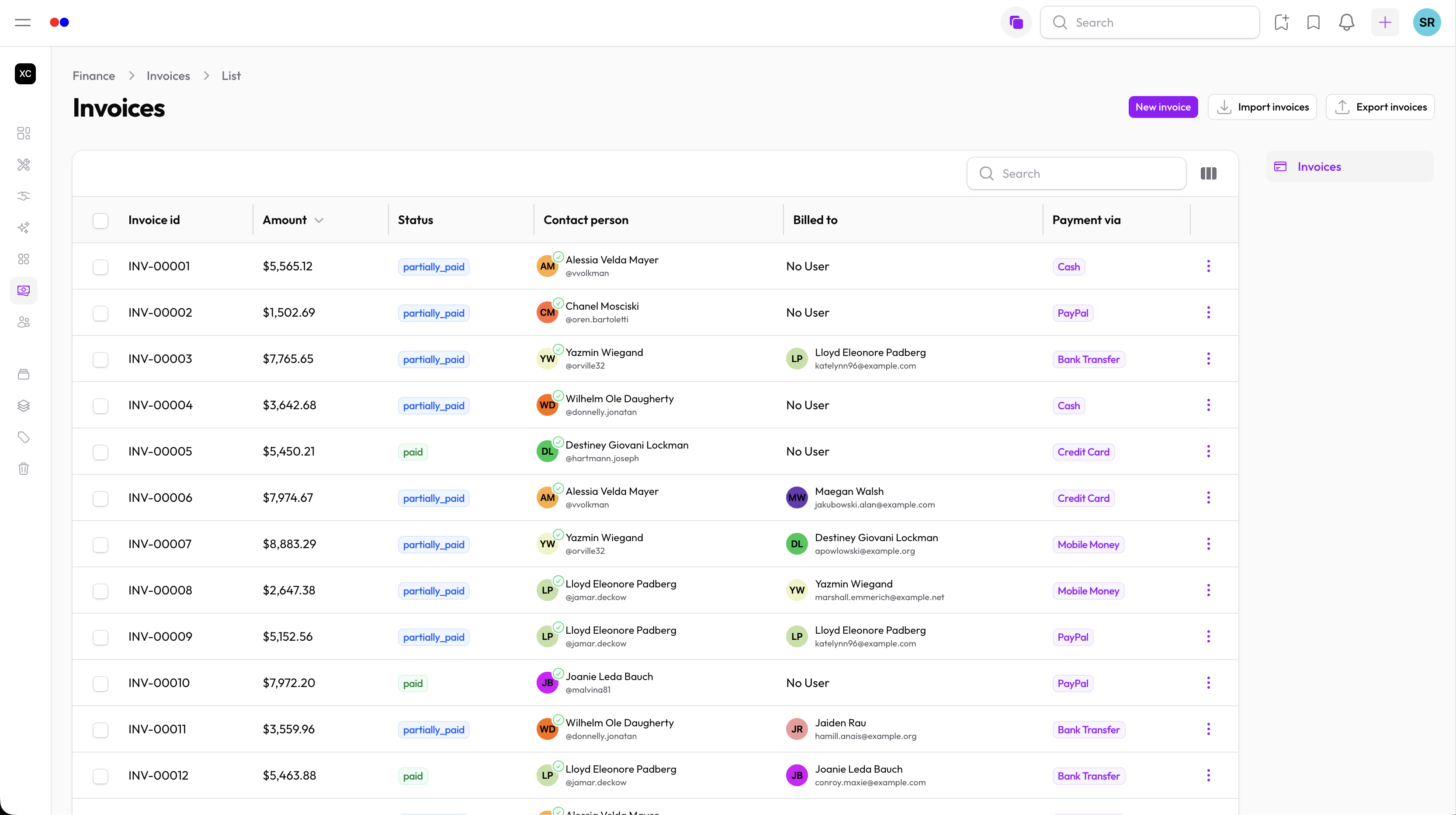This screenshot has width=1456, height=815.
Task: Open row actions for INV-00012
Action: pyautogui.click(x=1208, y=775)
